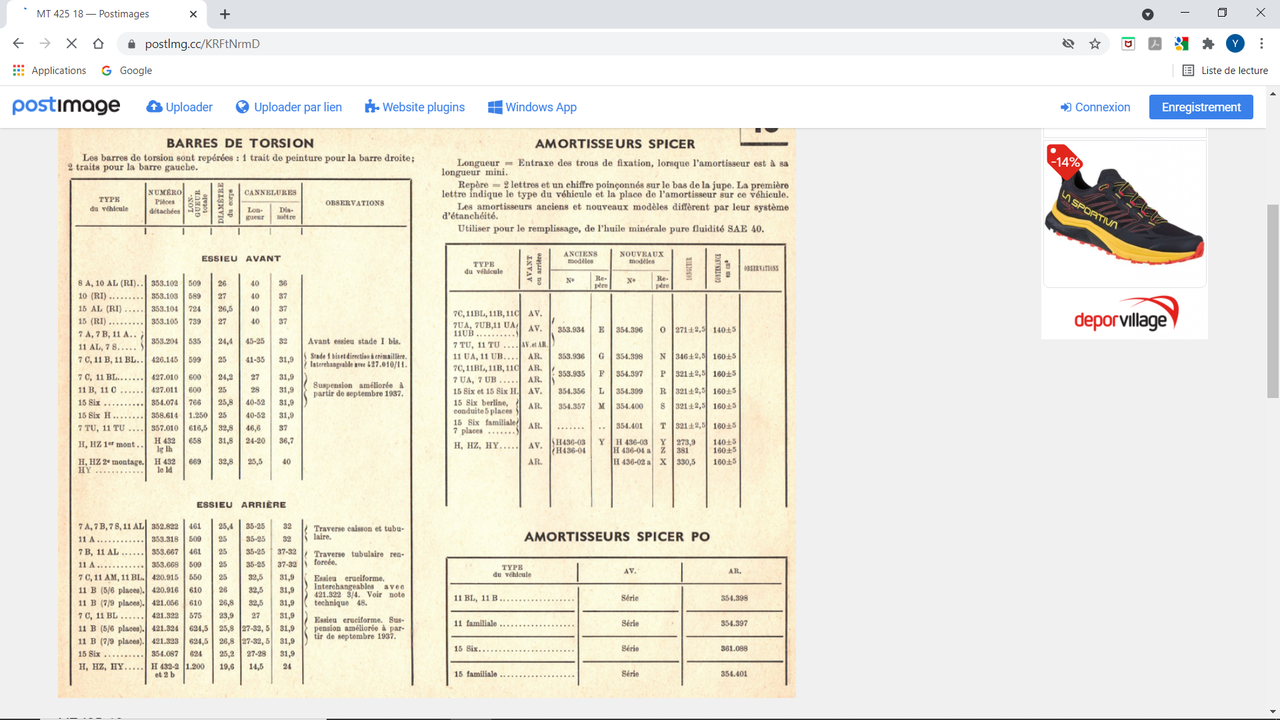The width and height of the screenshot is (1280, 720).
Task: Go back to the previous page
Action: [x=18, y=44]
